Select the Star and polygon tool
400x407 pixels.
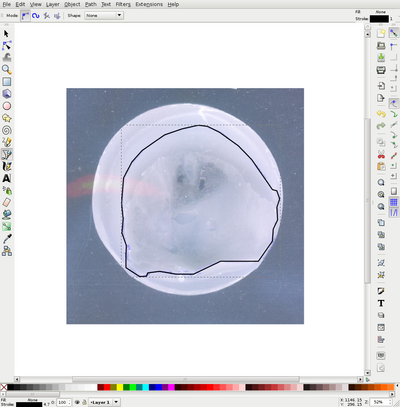(7, 118)
